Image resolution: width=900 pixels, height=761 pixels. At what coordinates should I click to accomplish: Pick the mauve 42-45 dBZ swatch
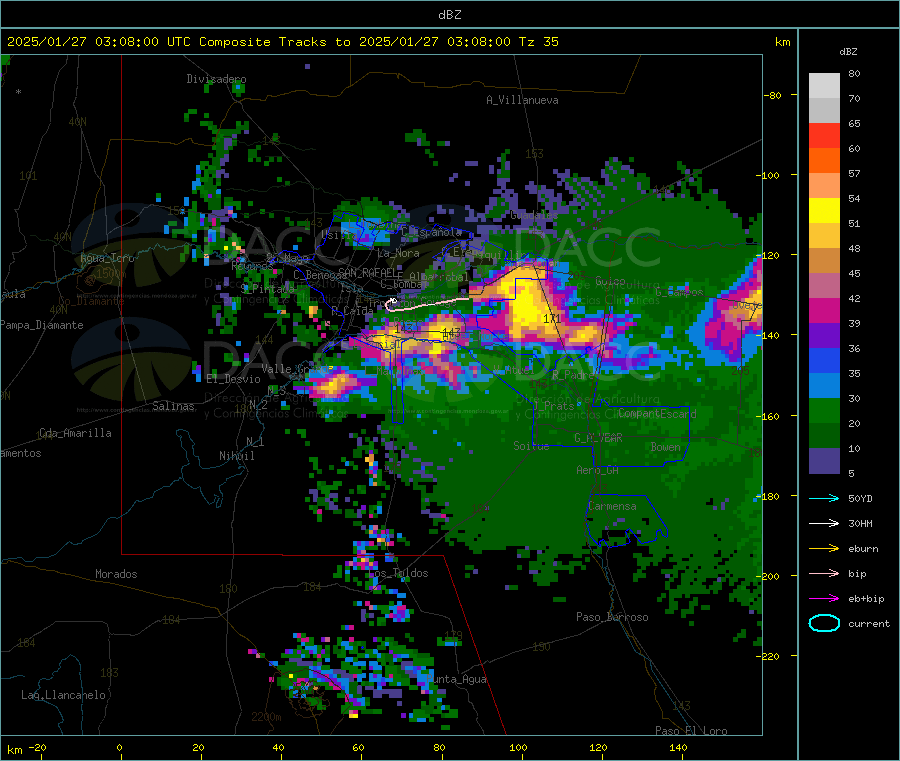pyautogui.click(x=824, y=286)
